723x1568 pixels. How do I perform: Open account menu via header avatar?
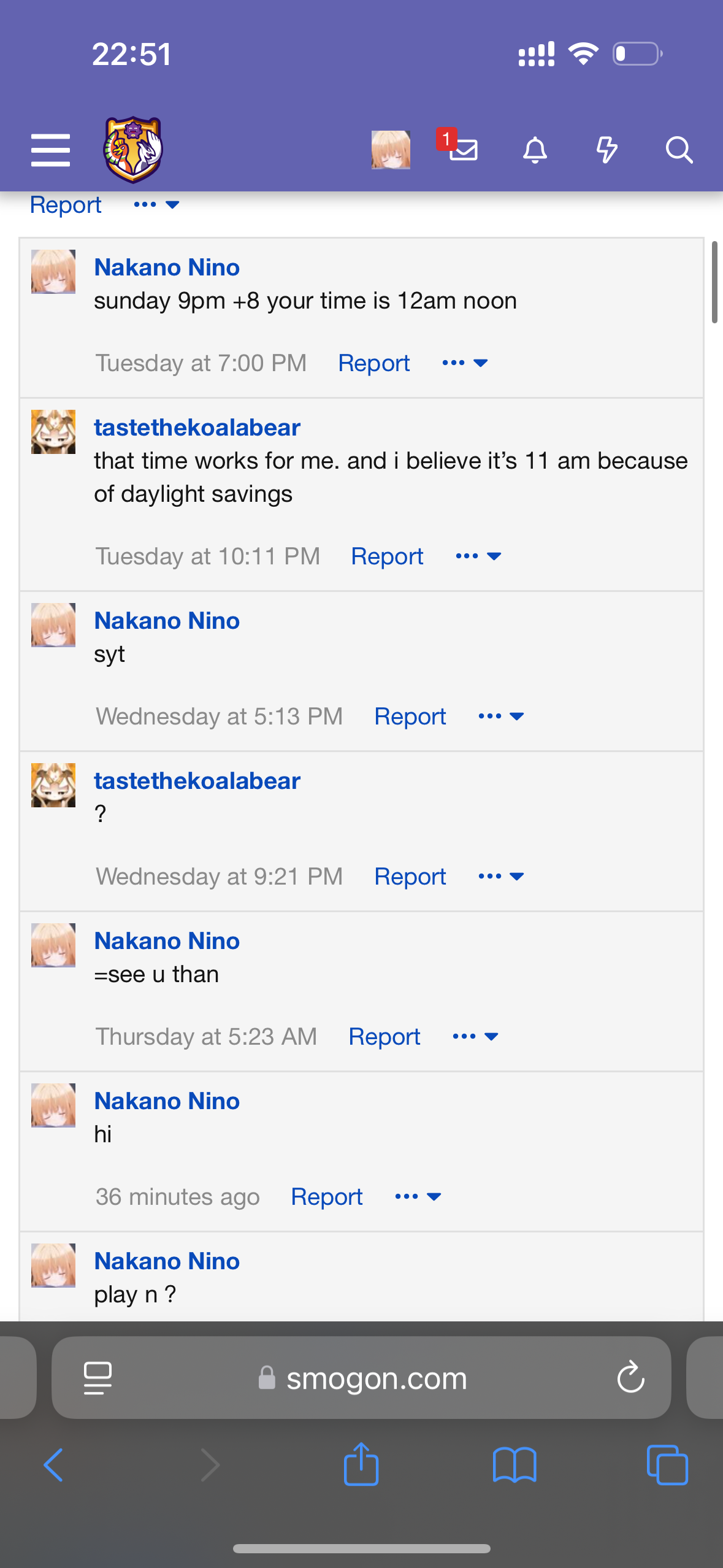[391, 150]
